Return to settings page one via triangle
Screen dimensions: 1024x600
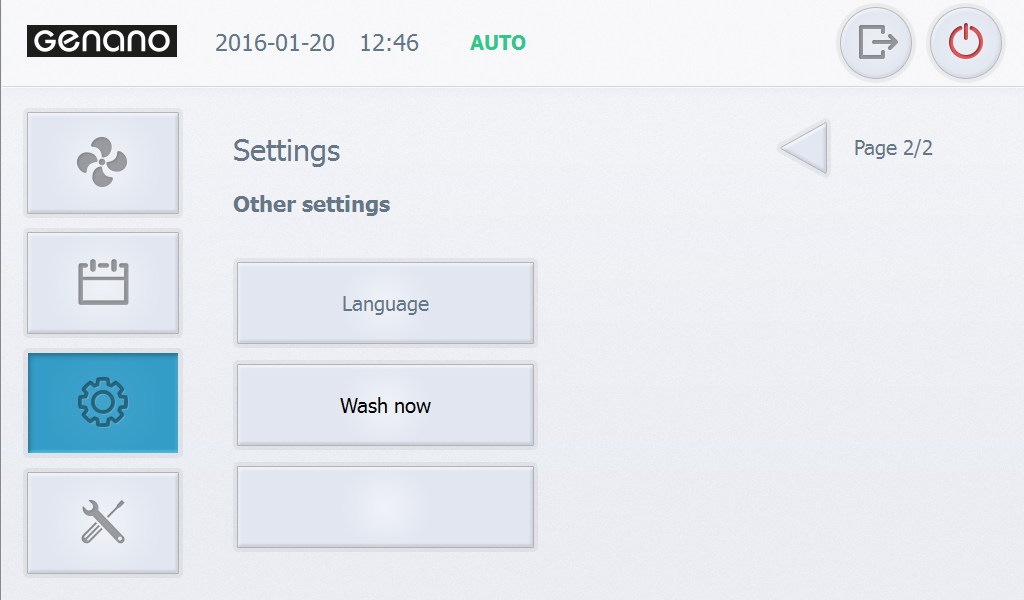(805, 148)
